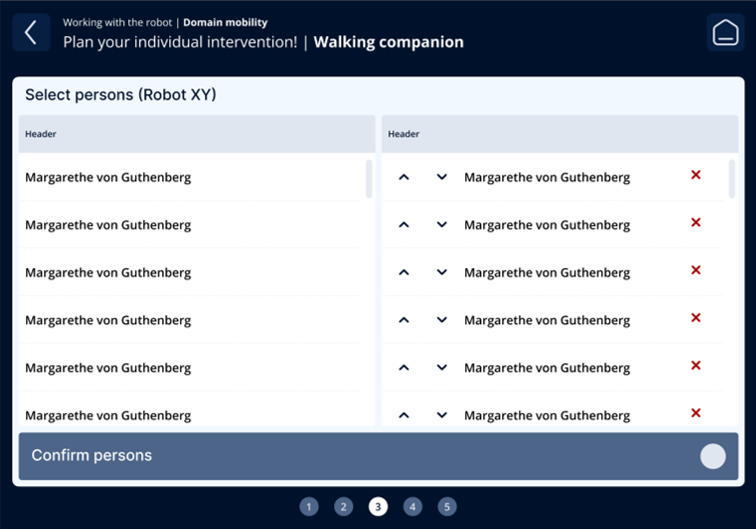Jump to step 4 in the pager

(413, 507)
